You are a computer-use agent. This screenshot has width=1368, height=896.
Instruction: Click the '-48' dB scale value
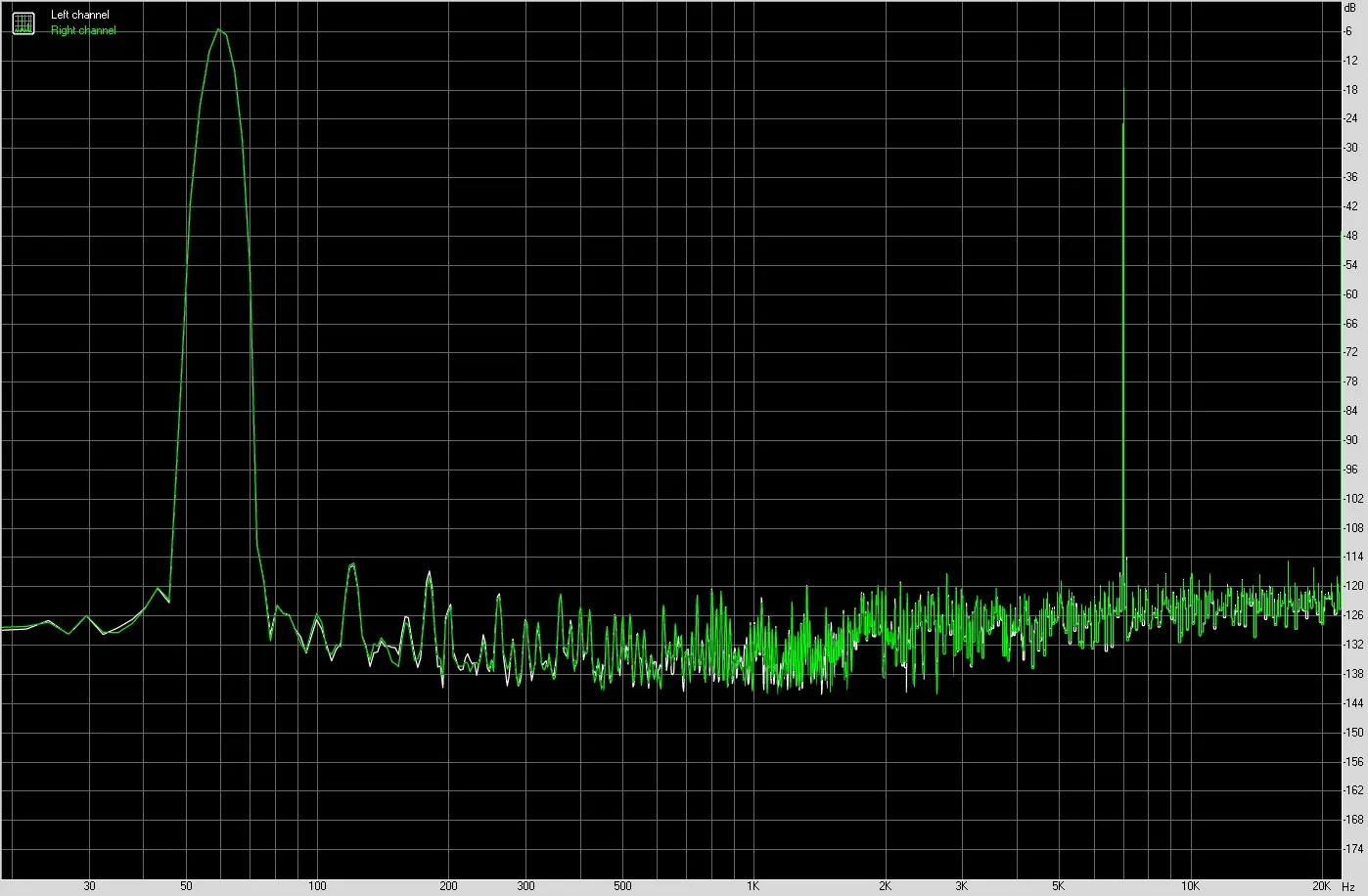tap(1350, 236)
